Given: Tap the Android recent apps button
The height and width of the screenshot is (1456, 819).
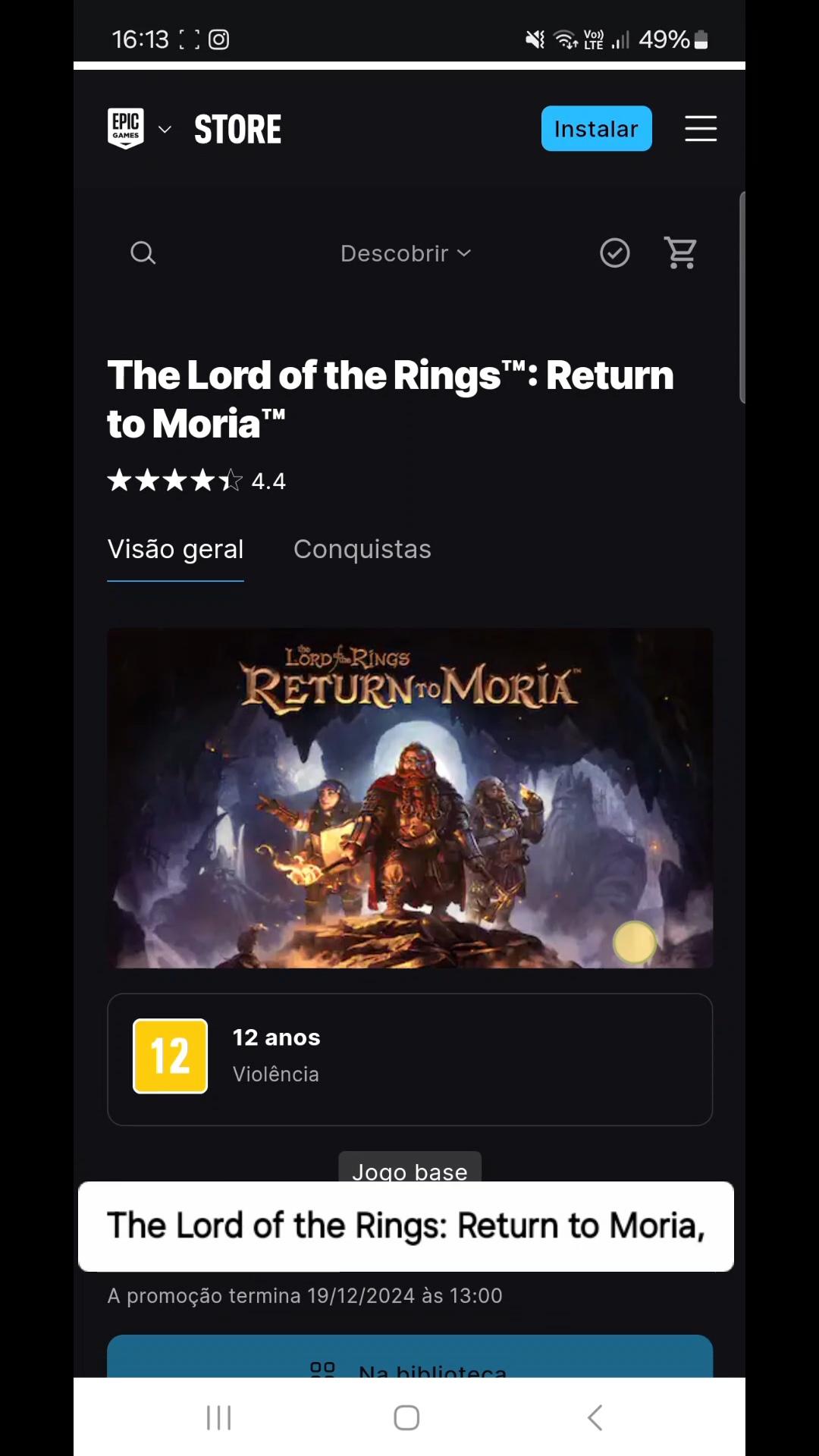Looking at the screenshot, I should [x=218, y=1417].
